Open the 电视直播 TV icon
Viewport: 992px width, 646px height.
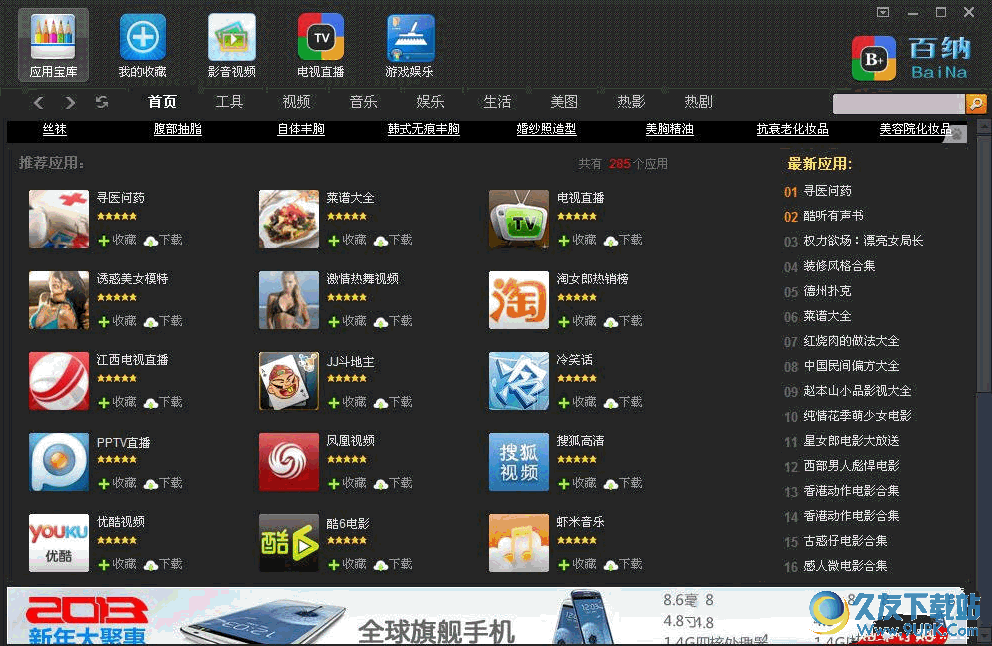pos(321,45)
